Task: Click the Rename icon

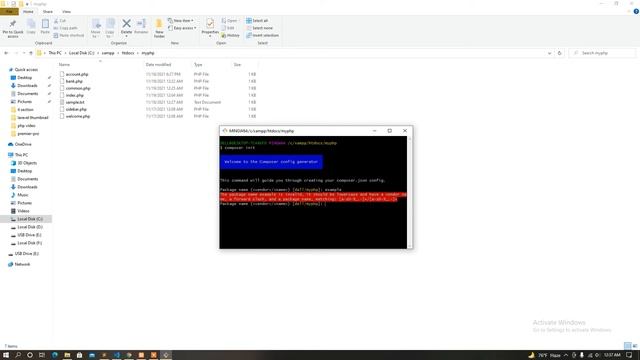Action: [141, 24]
